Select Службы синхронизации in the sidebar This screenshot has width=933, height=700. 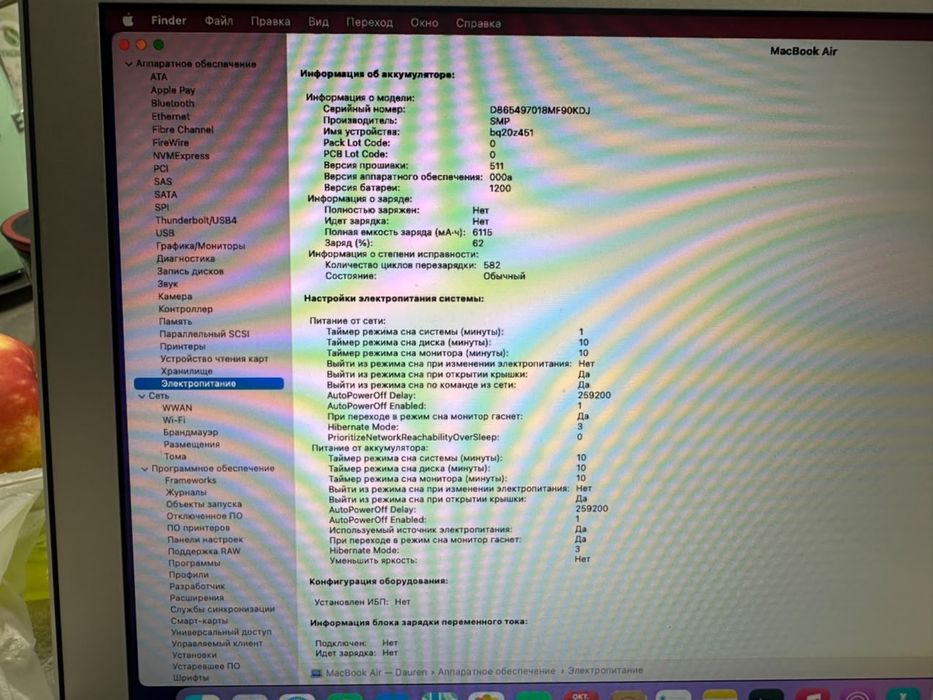(223, 610)
